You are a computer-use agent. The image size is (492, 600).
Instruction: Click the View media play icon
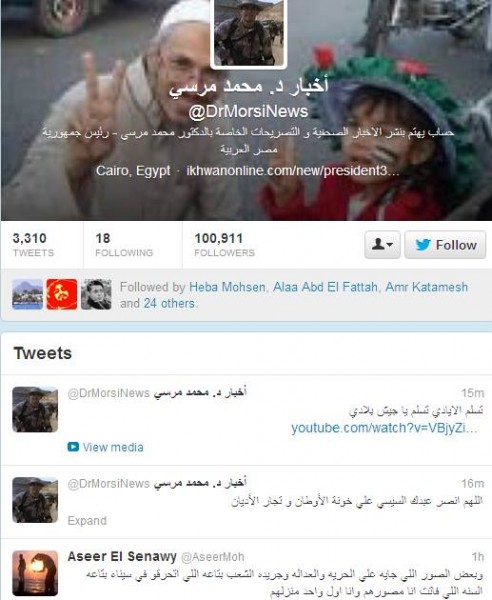point(73,447)
